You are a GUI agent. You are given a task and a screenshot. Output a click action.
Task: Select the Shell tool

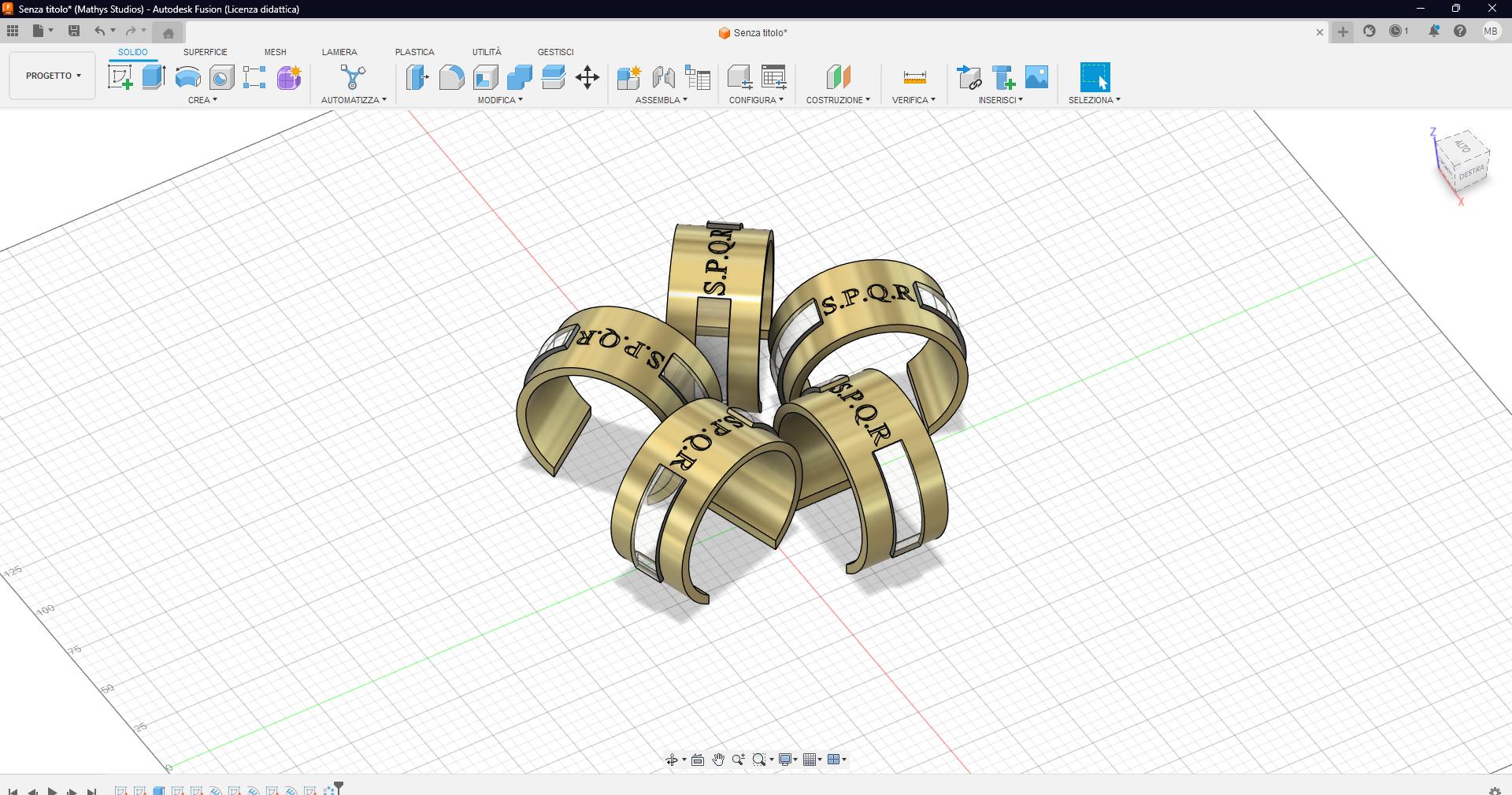[486, 77]
